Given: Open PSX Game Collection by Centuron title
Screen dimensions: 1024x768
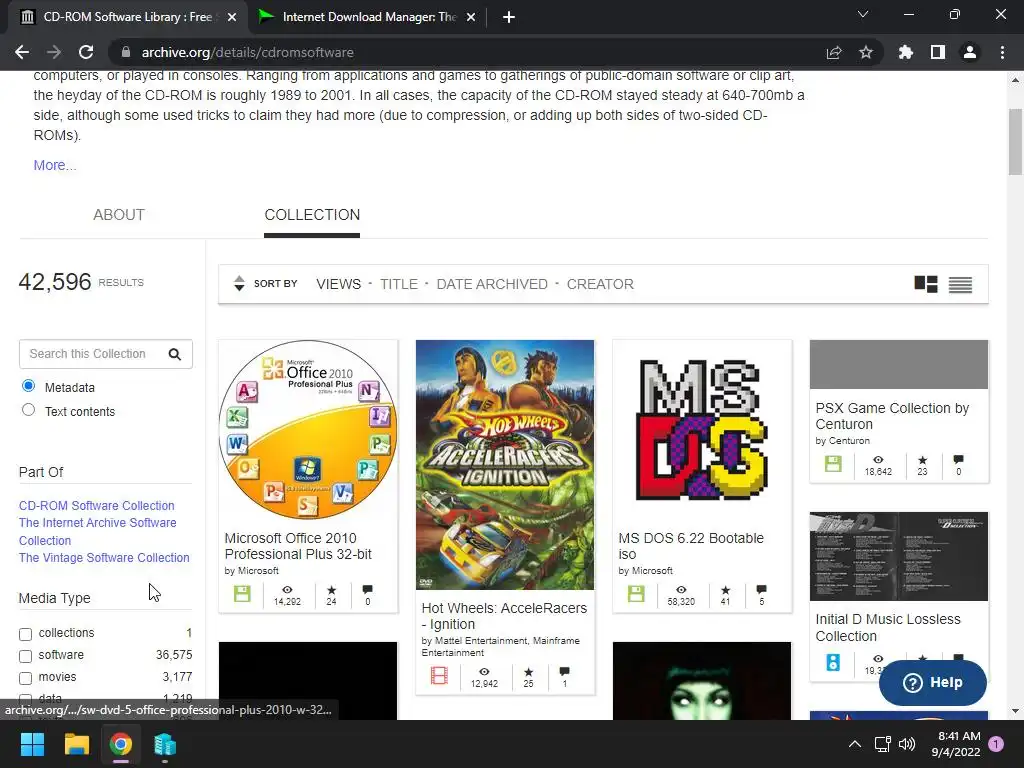Looking at the screenshot, I should (892, 416).
